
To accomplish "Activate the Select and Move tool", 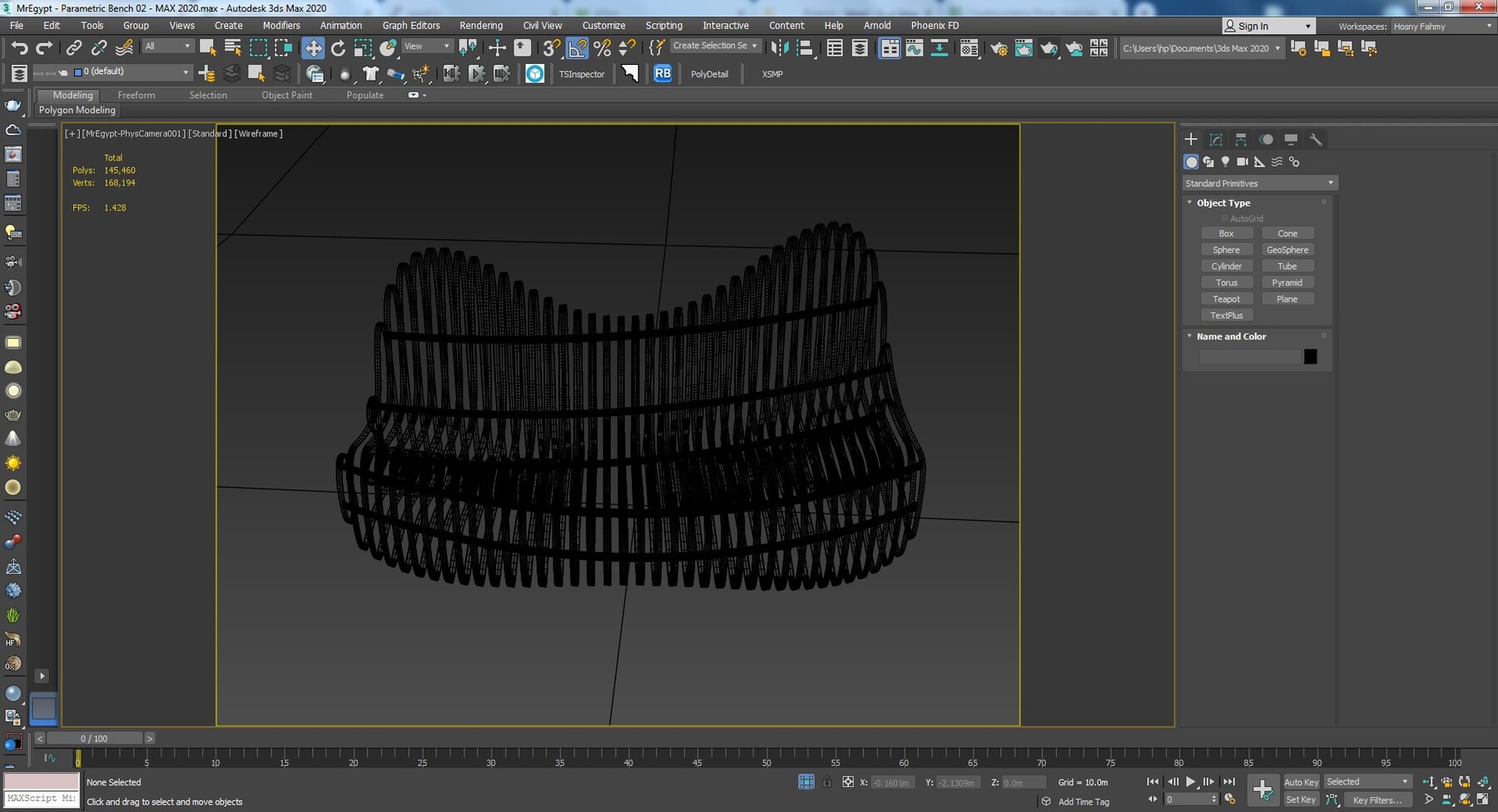I will (x=313, y=48).
